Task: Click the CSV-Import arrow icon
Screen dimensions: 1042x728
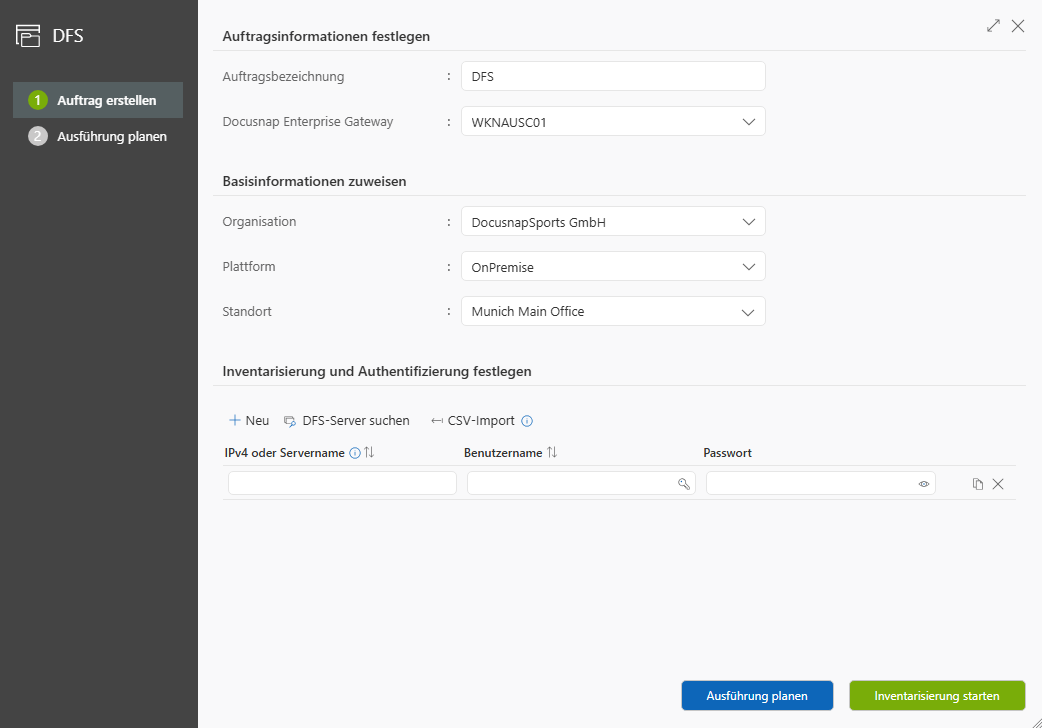Action: [437, 421]
